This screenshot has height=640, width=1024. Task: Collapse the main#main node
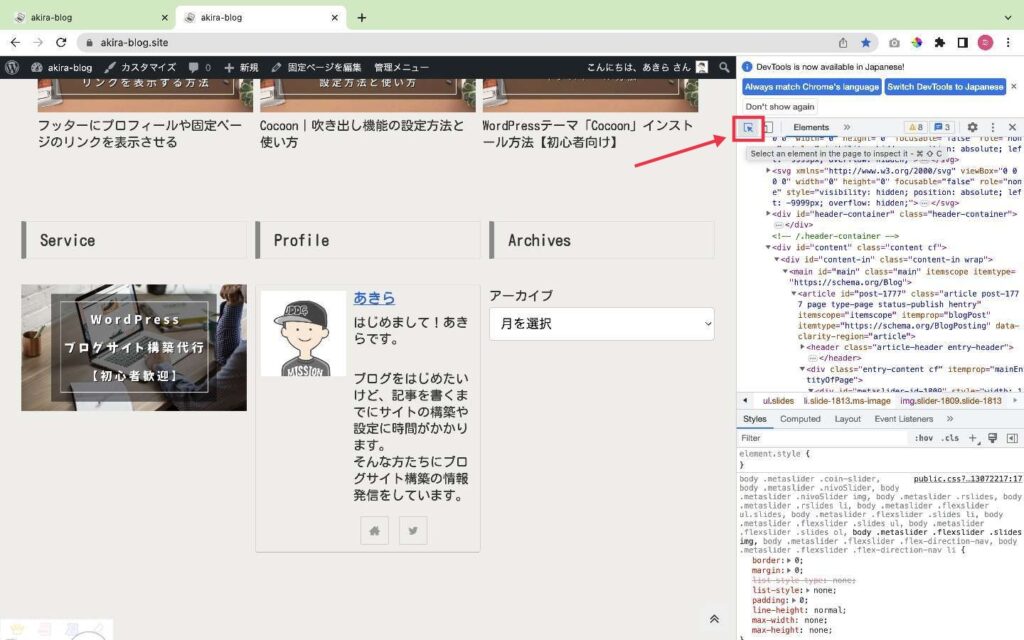click(785, 271)
